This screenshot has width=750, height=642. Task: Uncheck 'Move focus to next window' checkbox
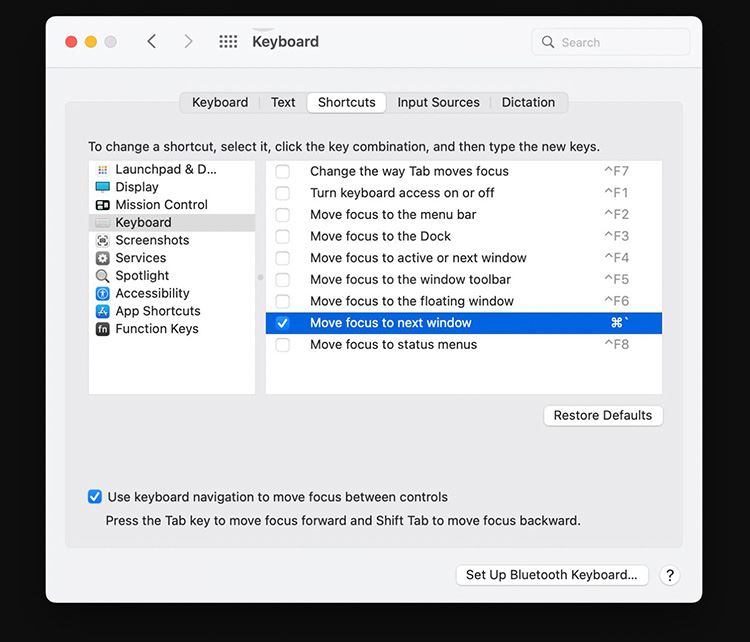[x=283, y=323]
